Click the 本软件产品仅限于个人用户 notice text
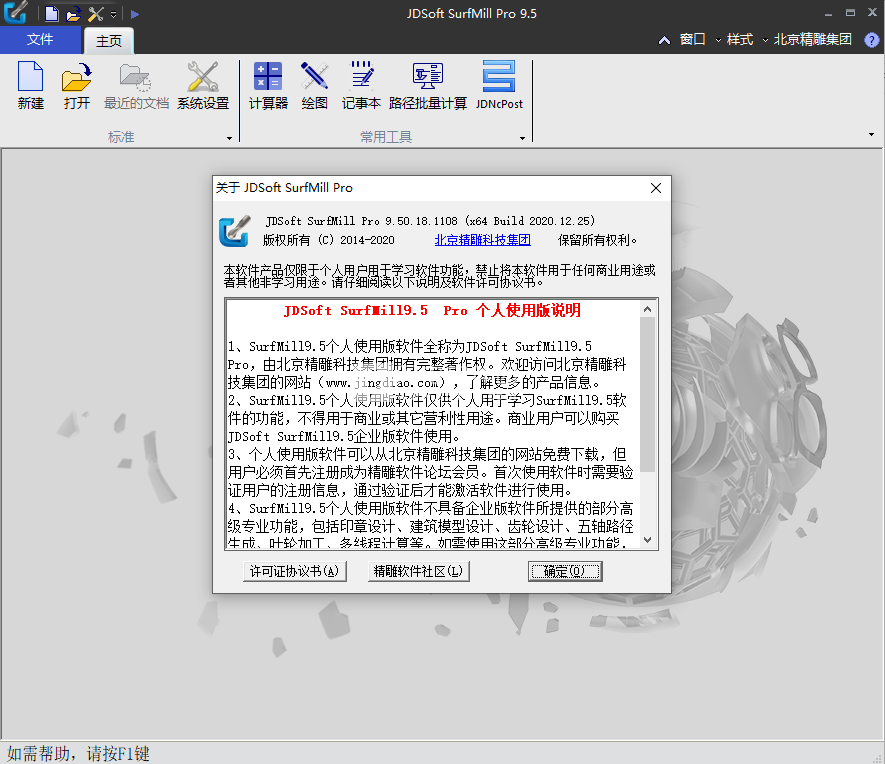This screenshot has width=885, height=764. pos(440,276)
